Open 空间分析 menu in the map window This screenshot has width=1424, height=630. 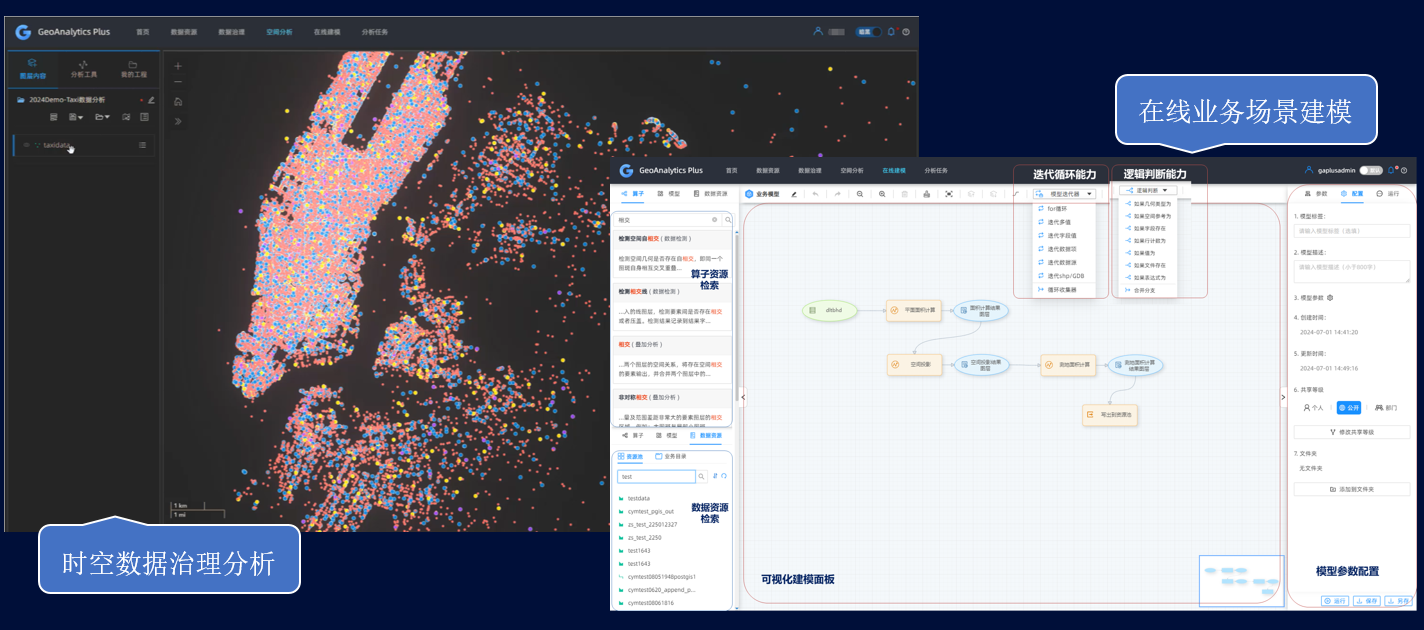pyautogui.click(x=279, y=32)
